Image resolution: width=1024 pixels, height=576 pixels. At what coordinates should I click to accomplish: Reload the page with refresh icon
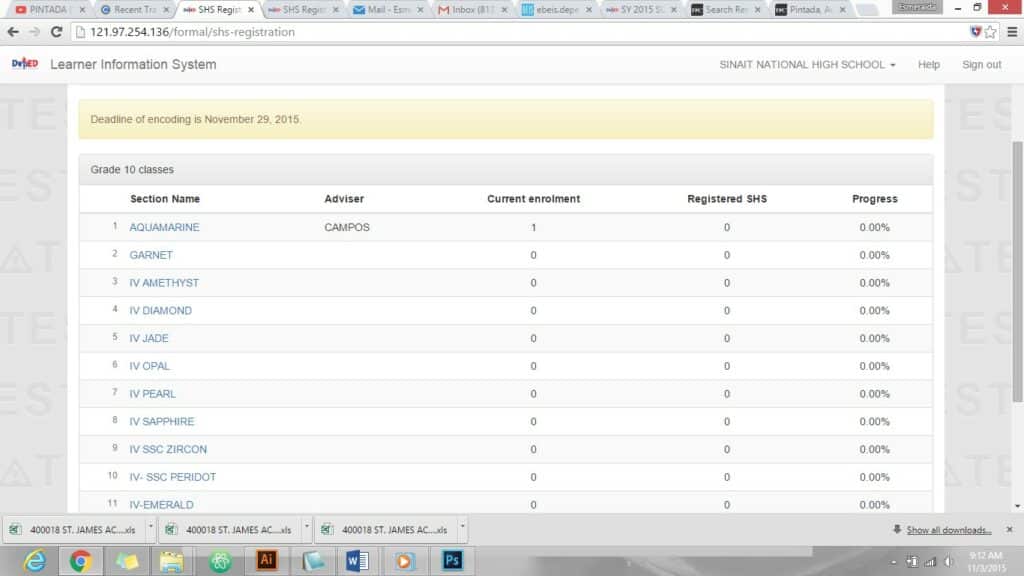tap(56, 32)
